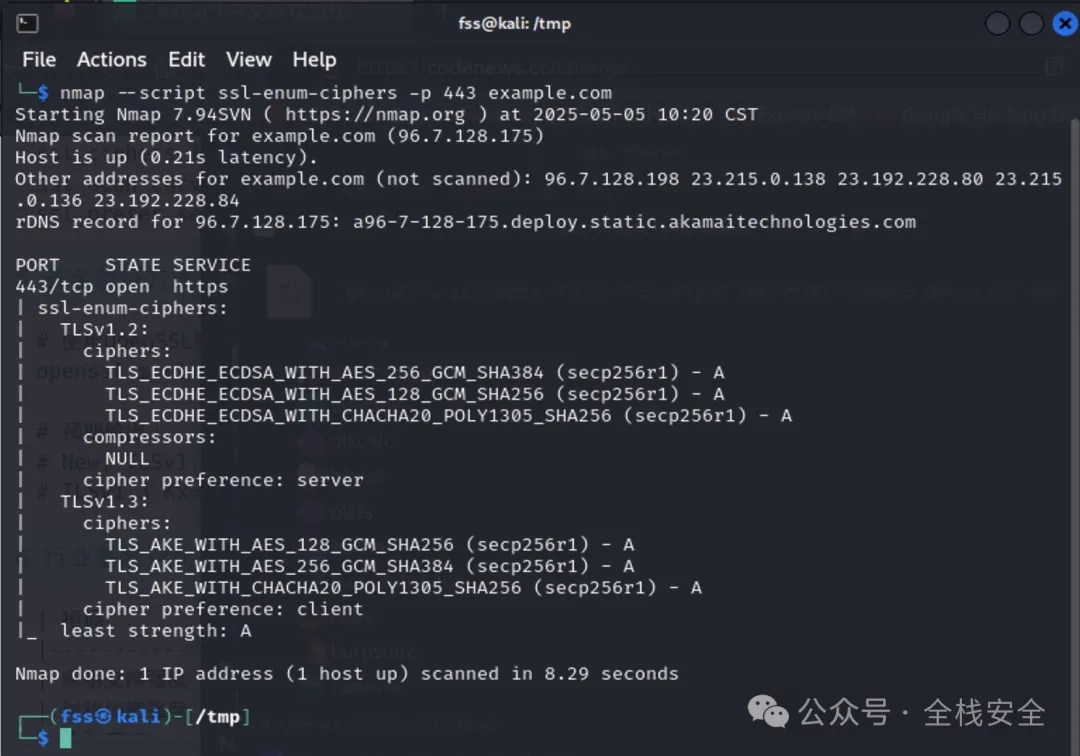Open the View menu
The width and height of the screenshot is (1080, 756).
pyautogui.click(x=249, y=60)
